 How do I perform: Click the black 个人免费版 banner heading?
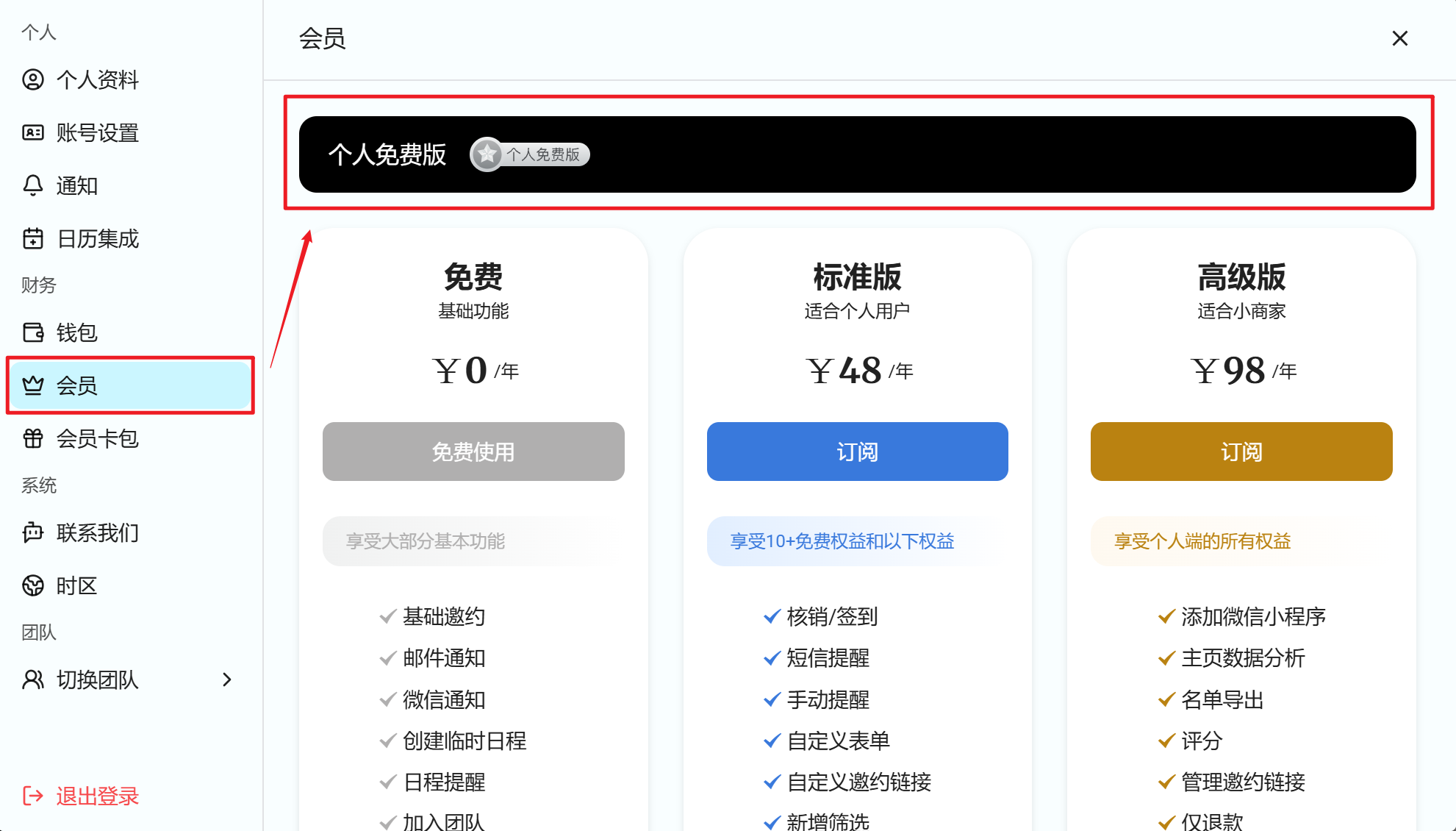[387, 154]
